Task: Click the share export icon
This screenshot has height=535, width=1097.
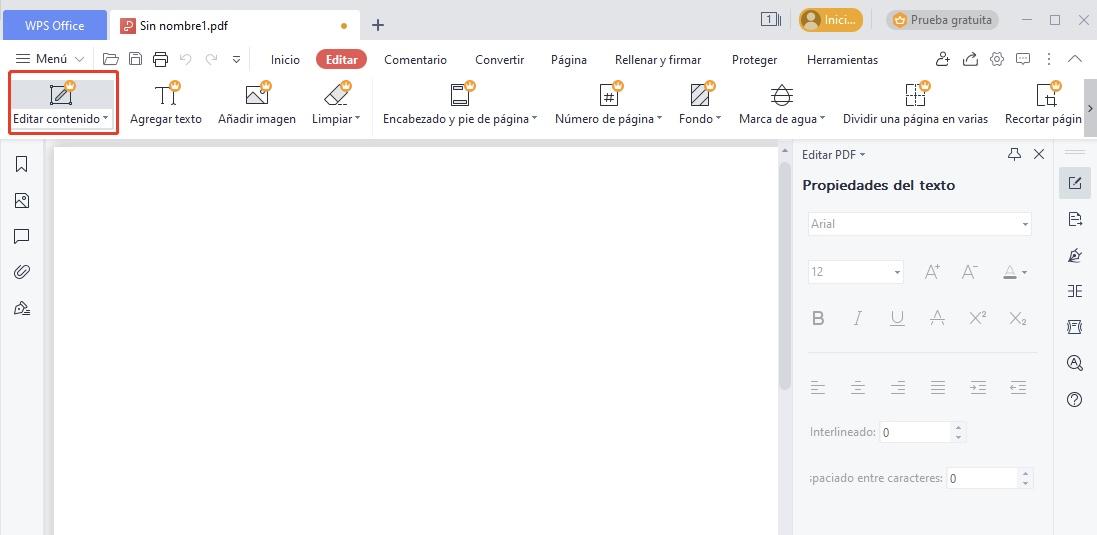Action: 970,59
